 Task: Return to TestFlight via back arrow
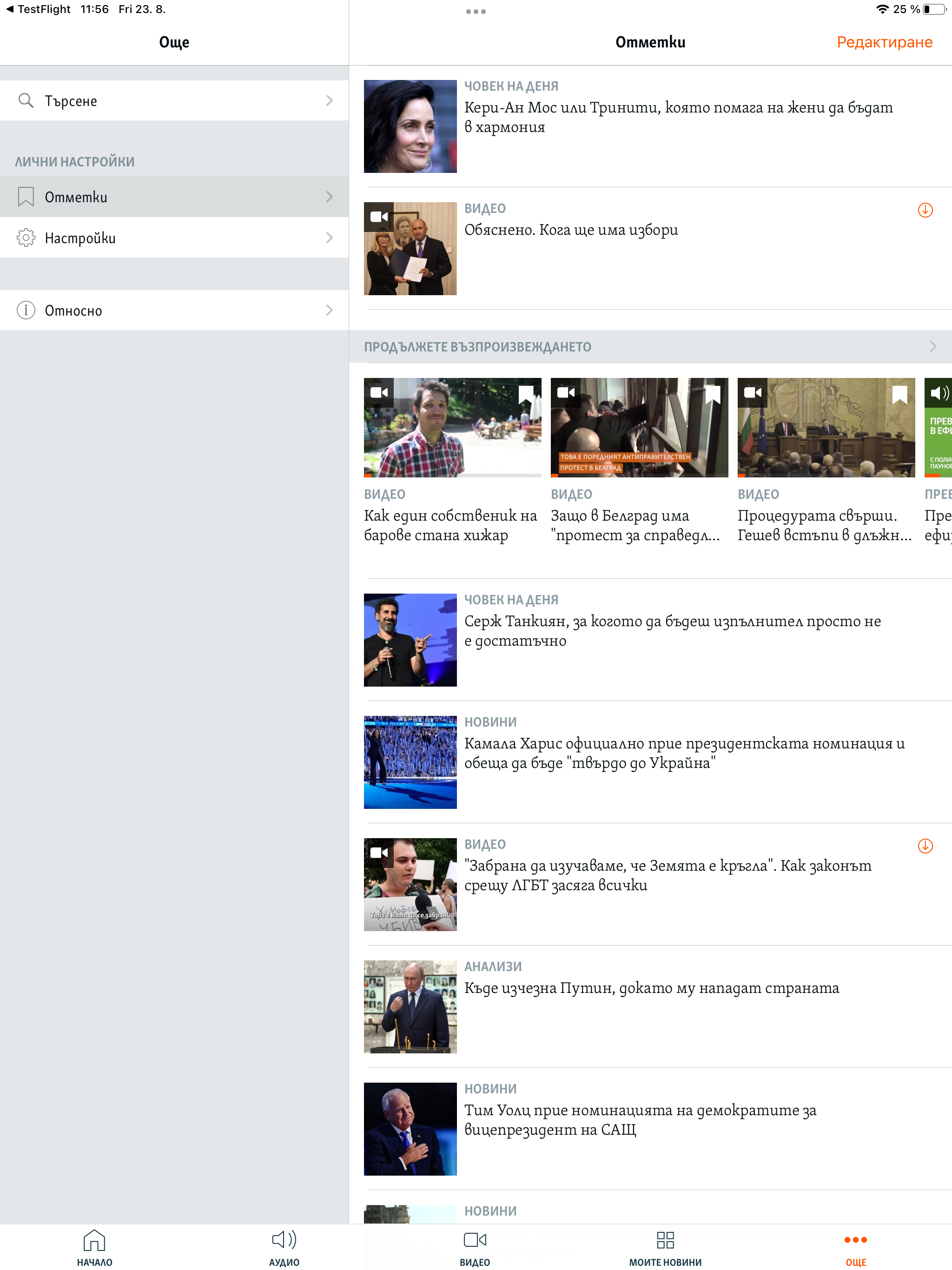[38, 9]
